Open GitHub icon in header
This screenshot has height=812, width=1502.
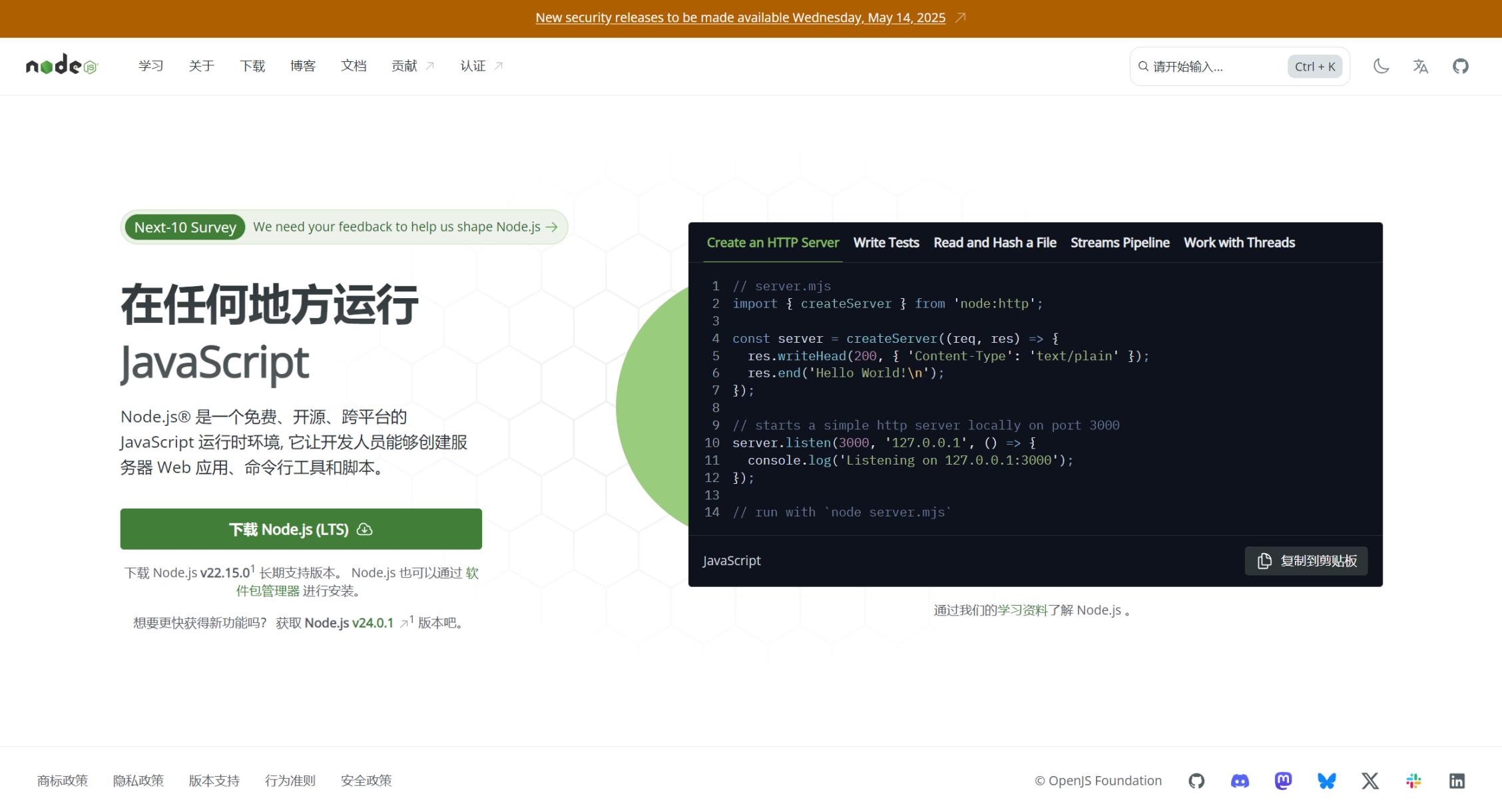pyautogui.click(x=1460, y=66)
